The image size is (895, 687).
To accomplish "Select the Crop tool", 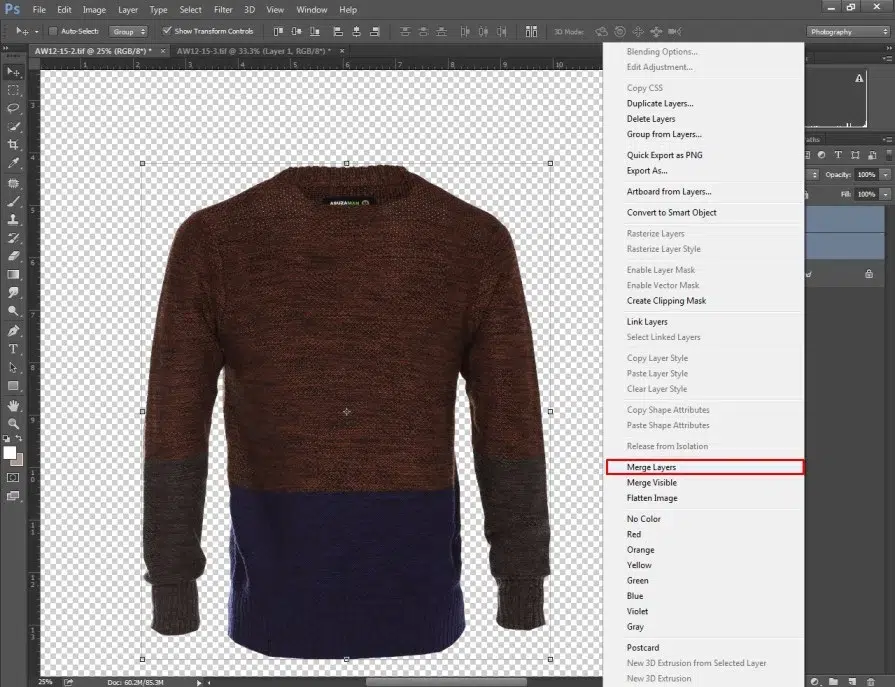I will click(x=13, y=144).
